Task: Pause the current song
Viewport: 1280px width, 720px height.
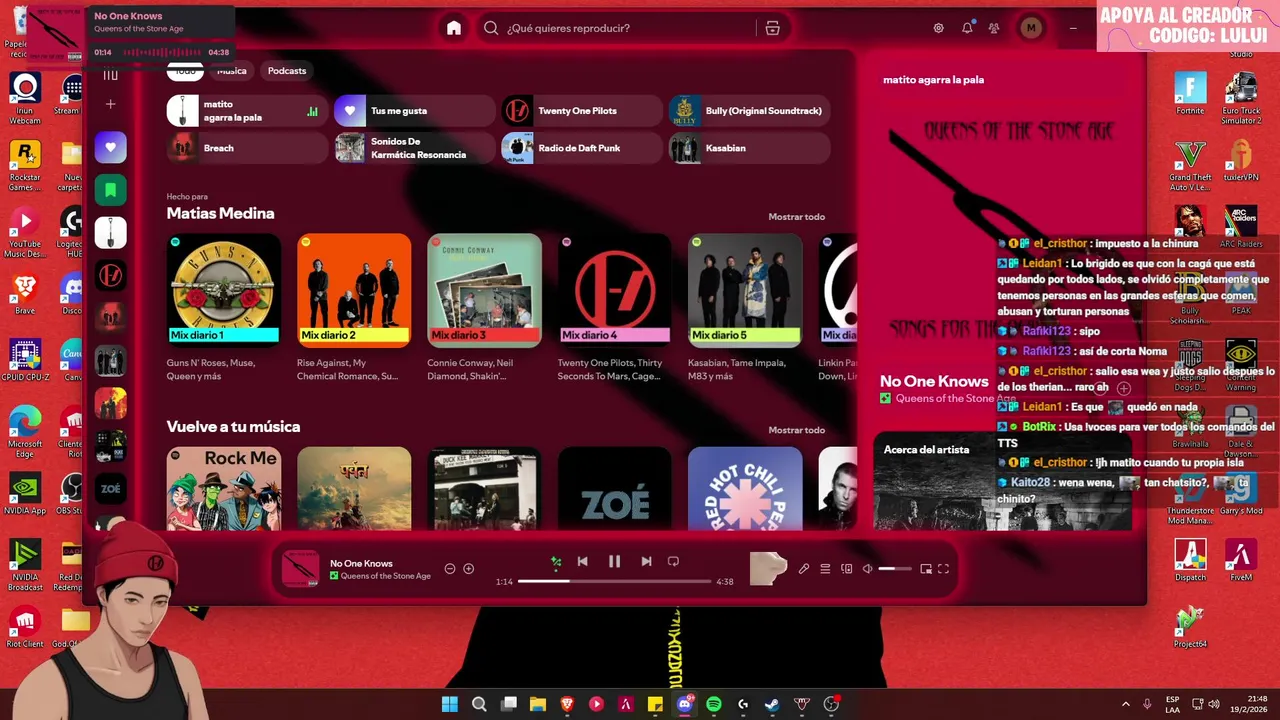Action: [614, 562]
